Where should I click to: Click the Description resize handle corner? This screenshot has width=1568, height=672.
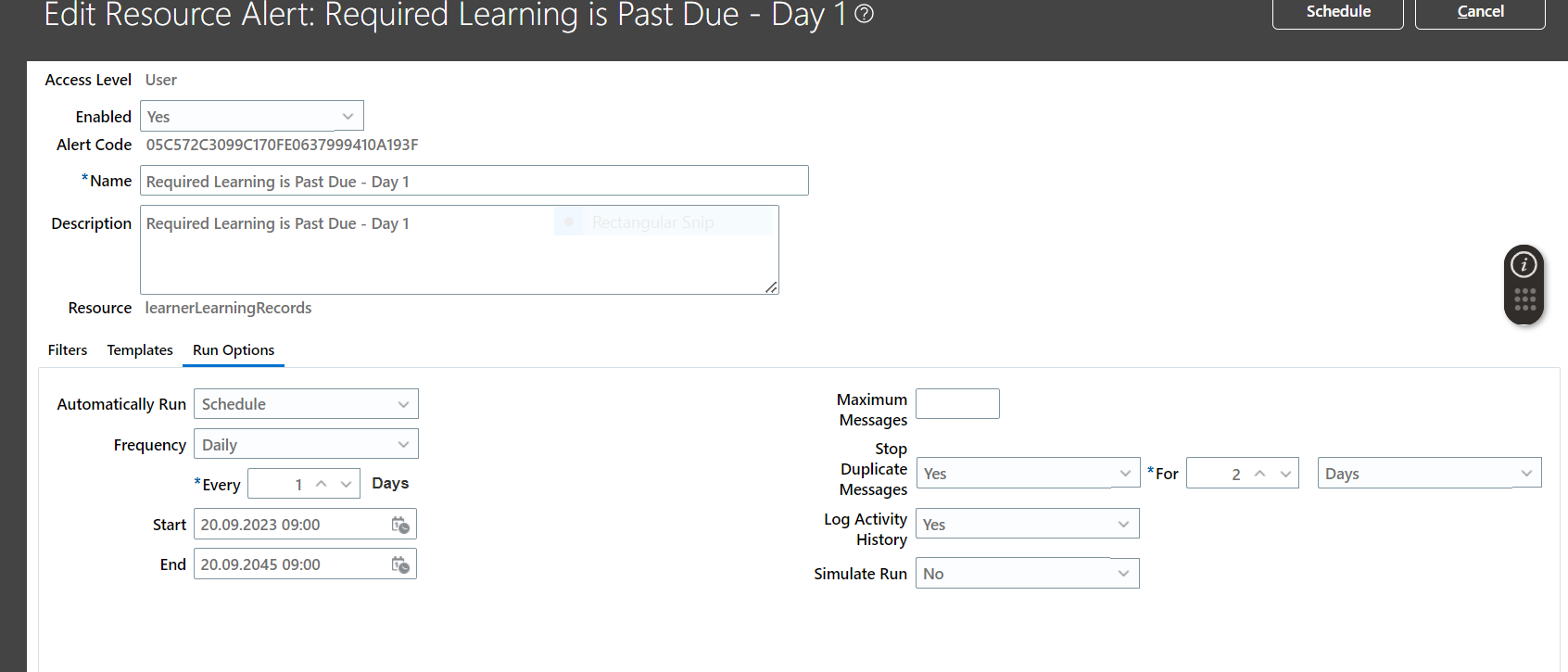pyautogui.click(x=771, y=287)
